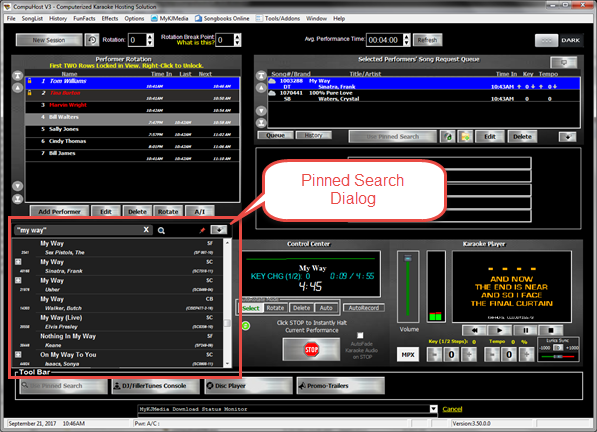Pause the karaoke player
The width and height of the screenshot is (597, 432).
(x=525, y=330)
